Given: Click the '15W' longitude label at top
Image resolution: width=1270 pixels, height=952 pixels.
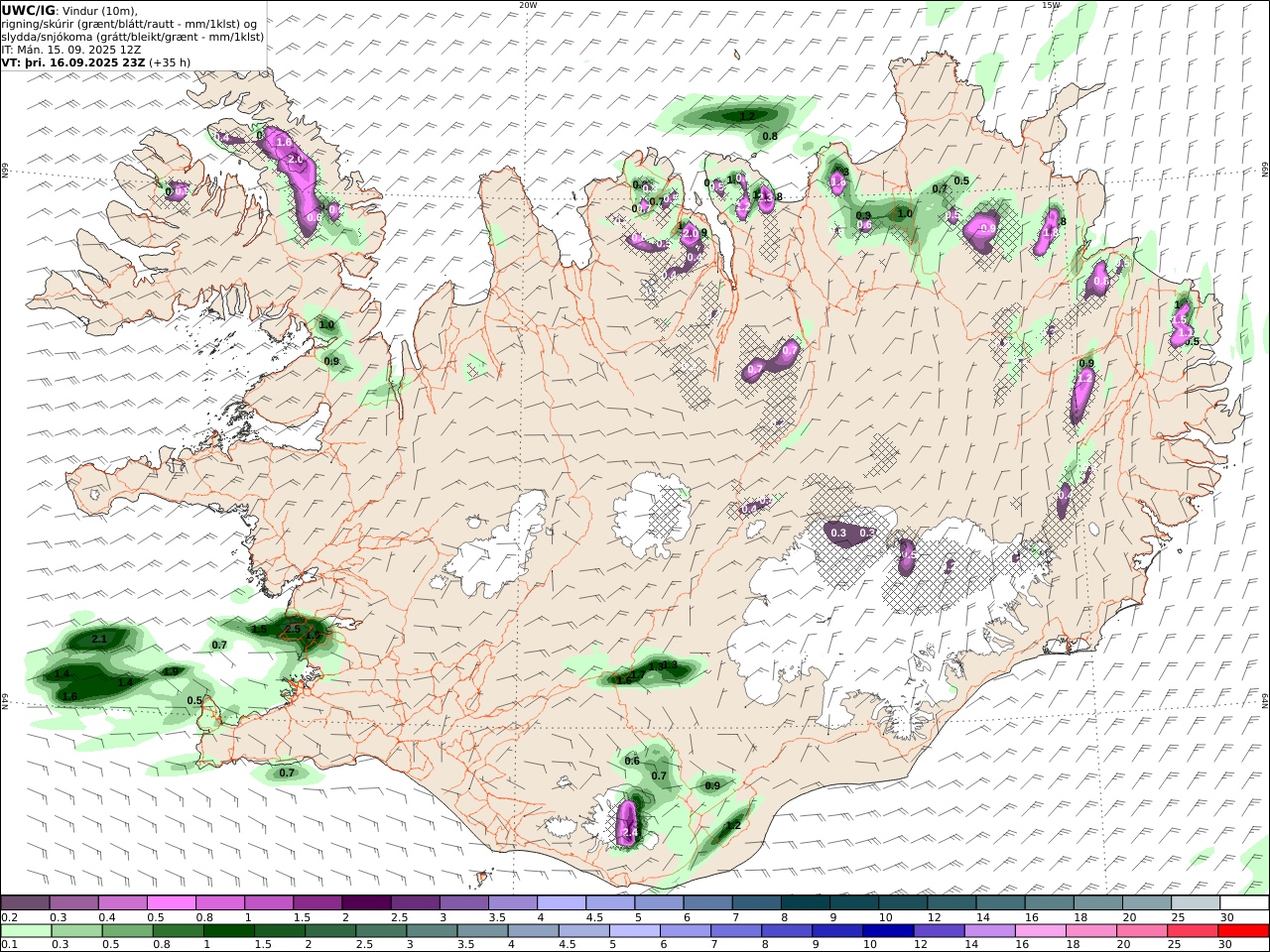Looking at the screenshot, I should pos(1051,5).
